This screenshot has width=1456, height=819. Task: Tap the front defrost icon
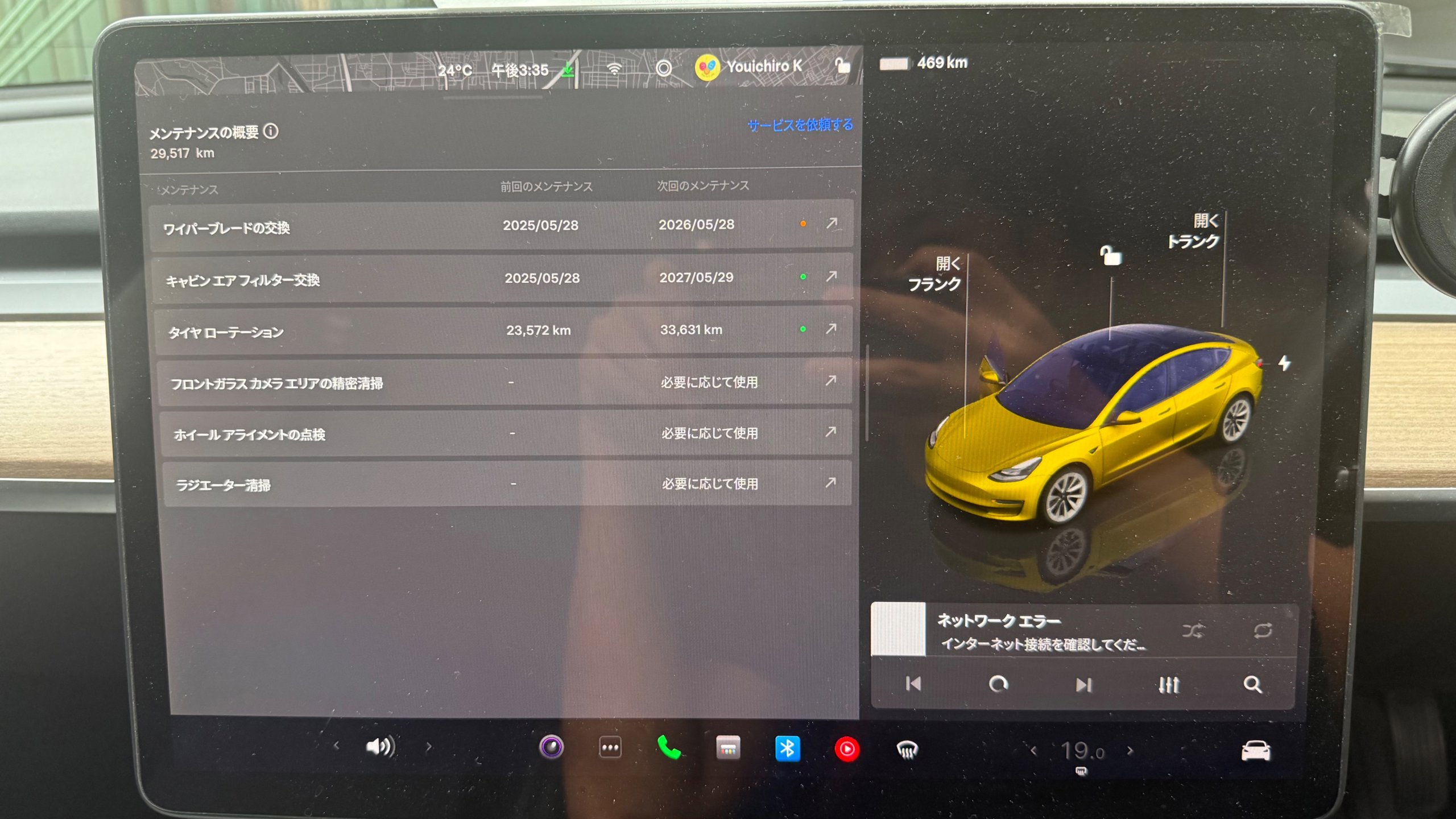pyautogui.click(x=907, y=750)
